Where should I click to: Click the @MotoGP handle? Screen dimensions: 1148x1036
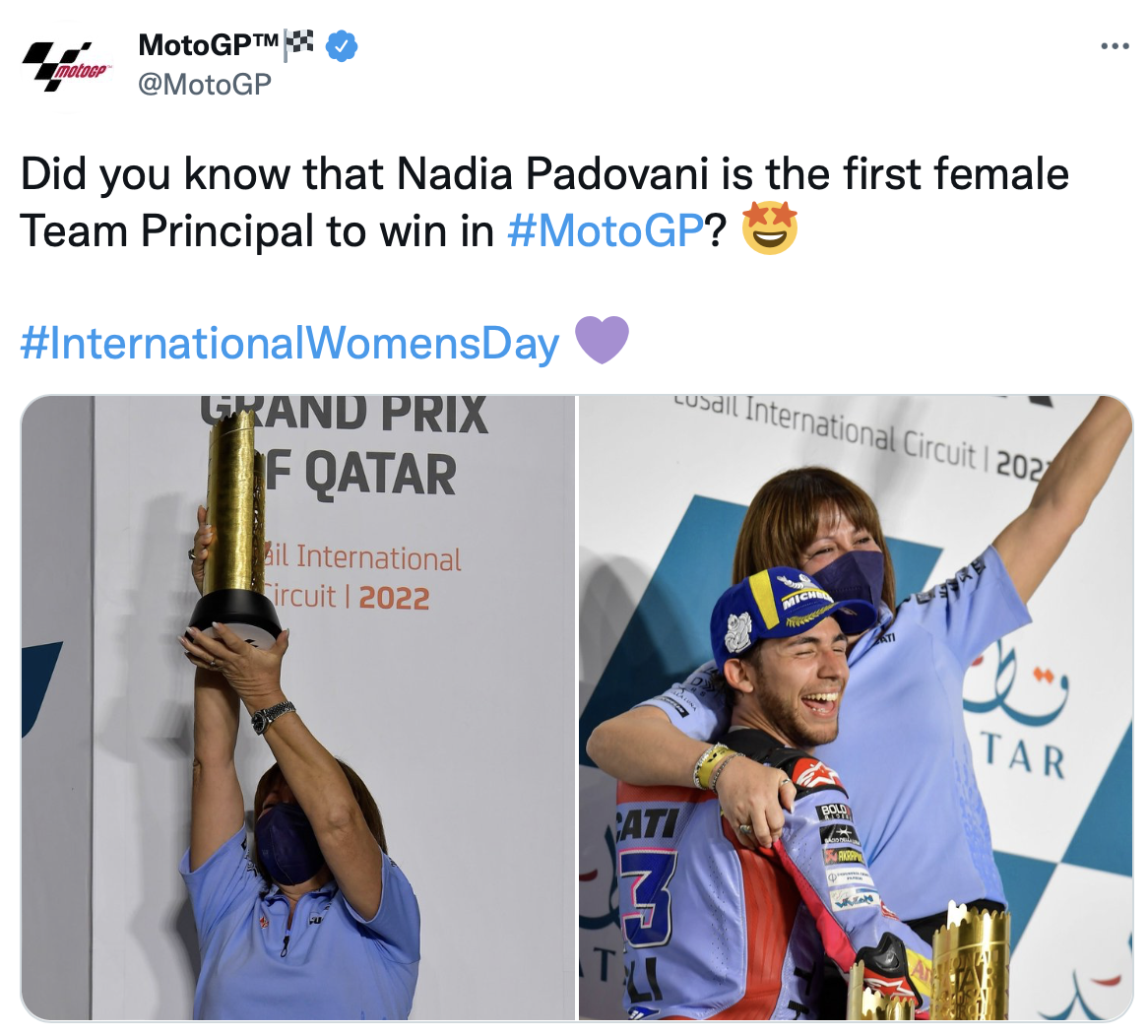click(205, 85)
